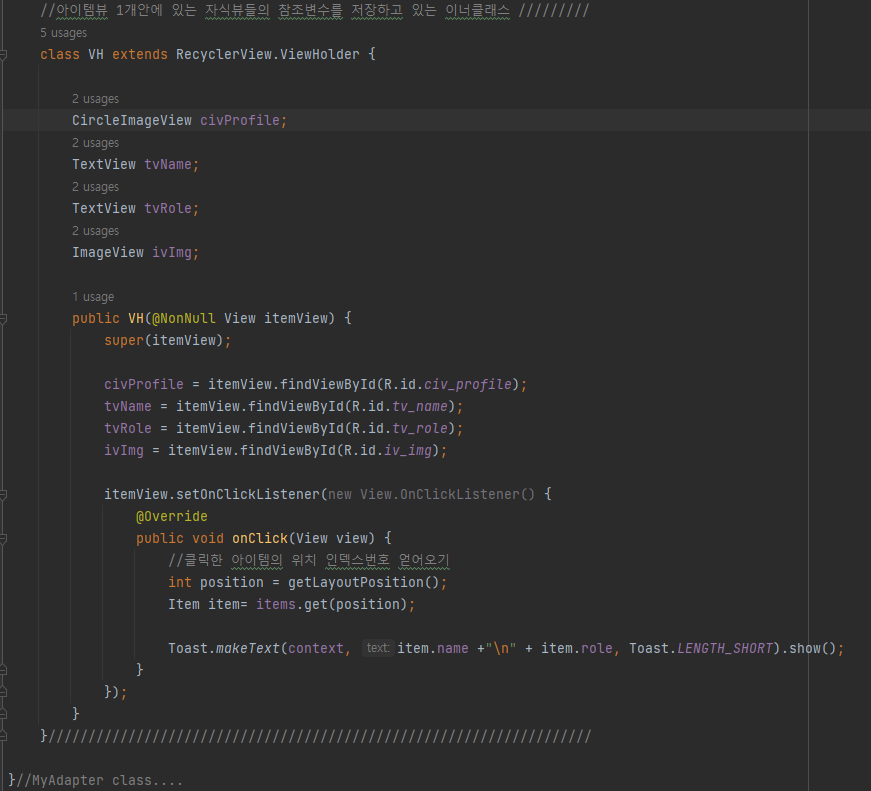Viewport: 871px width, 791px height.
Task: Click the 'super' keyword call
Action: (124, 341)
